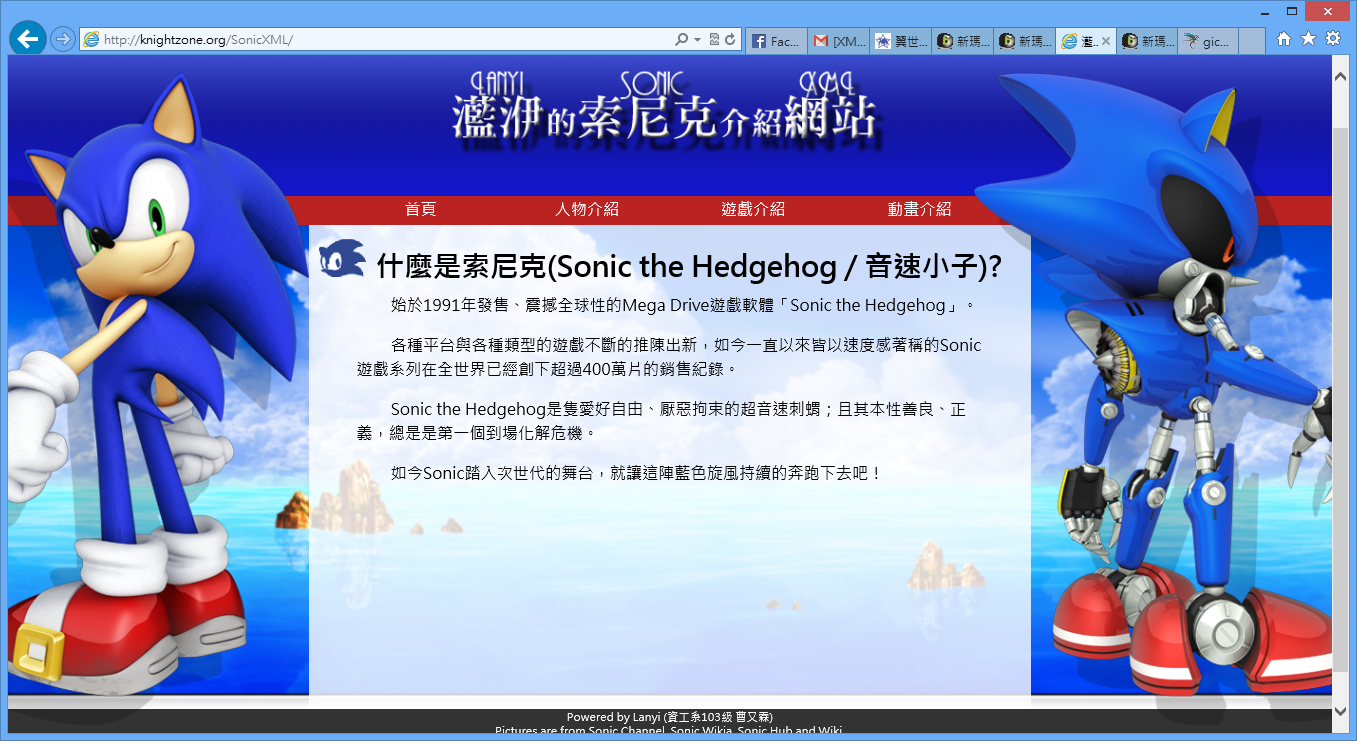The image size is (1357, 741).
Task: Go to browser Home icon
Action: tap(1285, 39)
